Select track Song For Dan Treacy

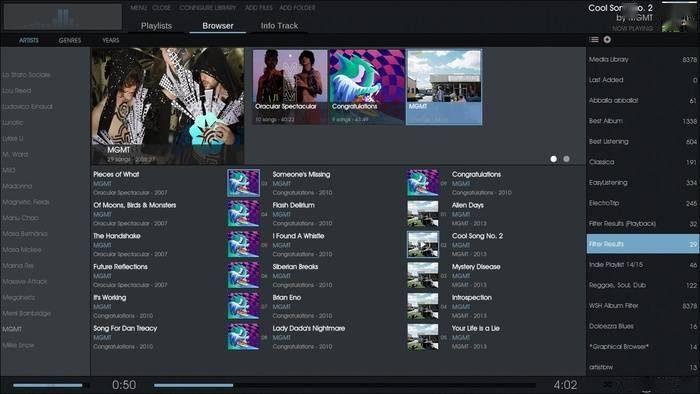[125, 328]
